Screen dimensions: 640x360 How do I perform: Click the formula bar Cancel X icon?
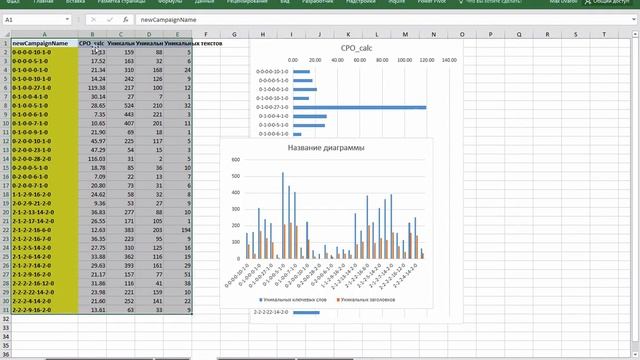pyautogui.click(x=93, y=20)
